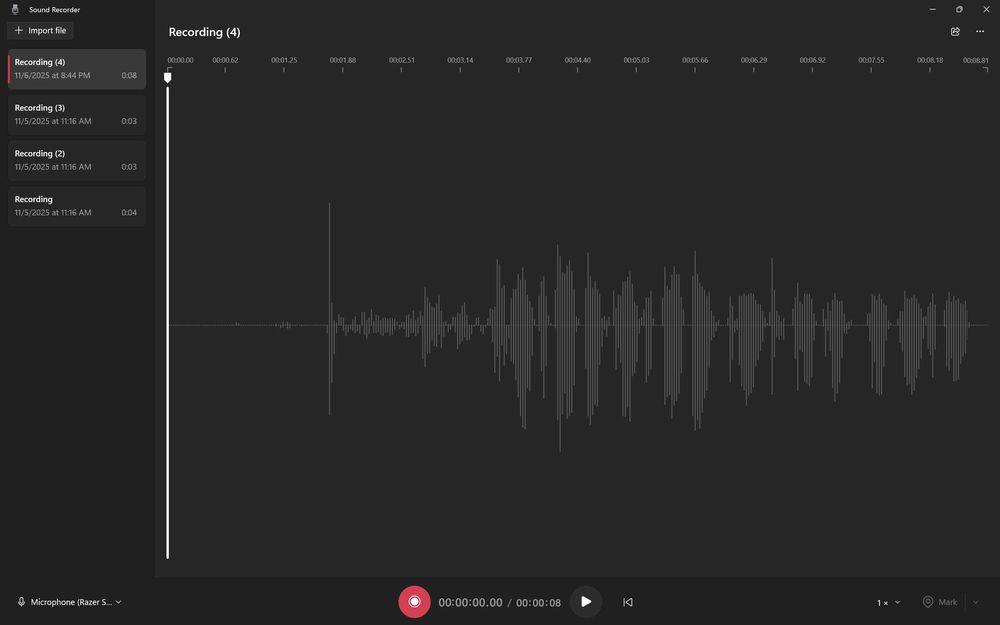Open Recording (2) from the list
1000x625 pixels.
77,161
